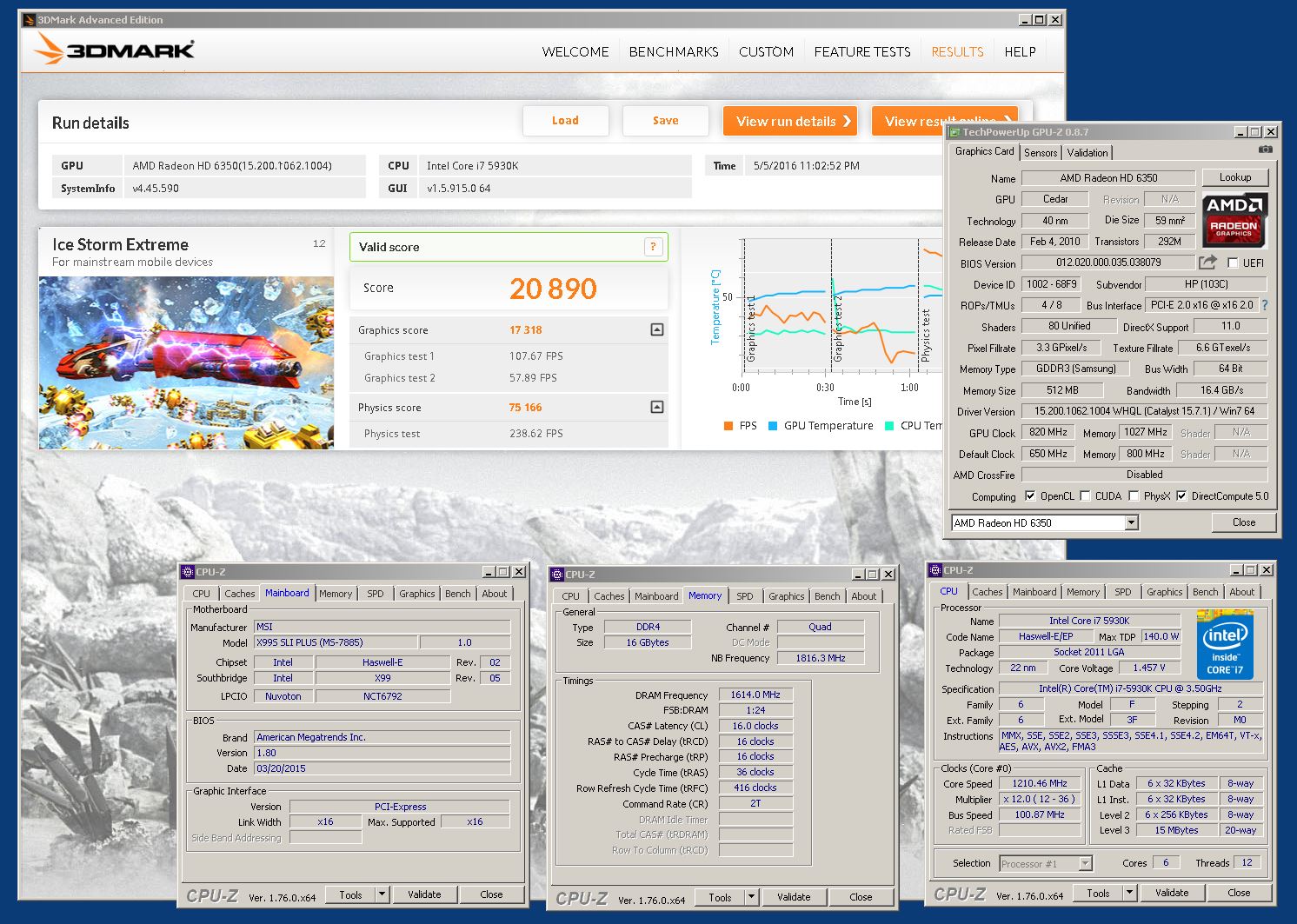Open Tools dropdown arrow in CPU tab CPU-Z window
This screenshot has width=1297, height=924.
tap(1129, 893)
